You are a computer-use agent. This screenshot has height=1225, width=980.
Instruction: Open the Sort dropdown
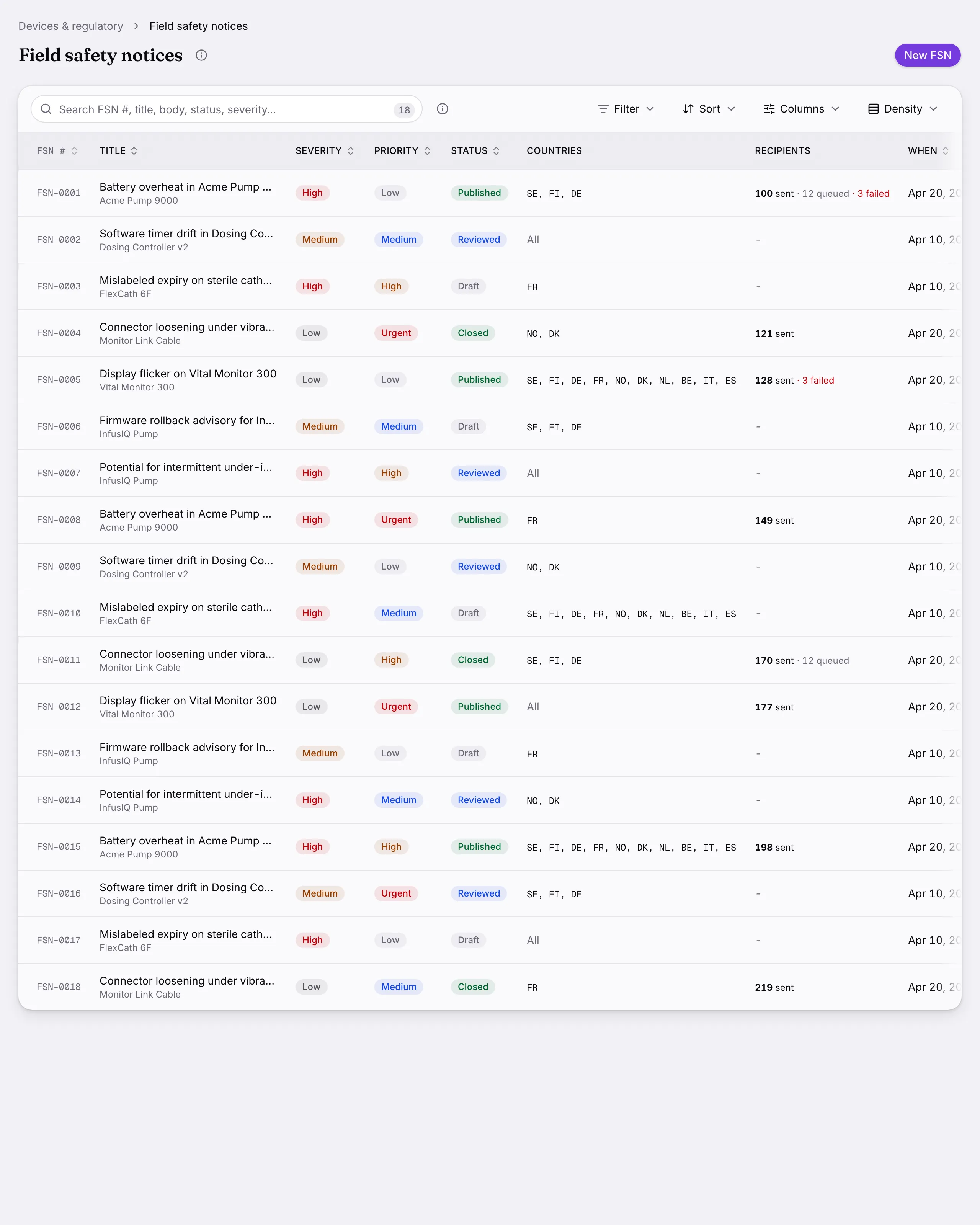click(709, 108)
